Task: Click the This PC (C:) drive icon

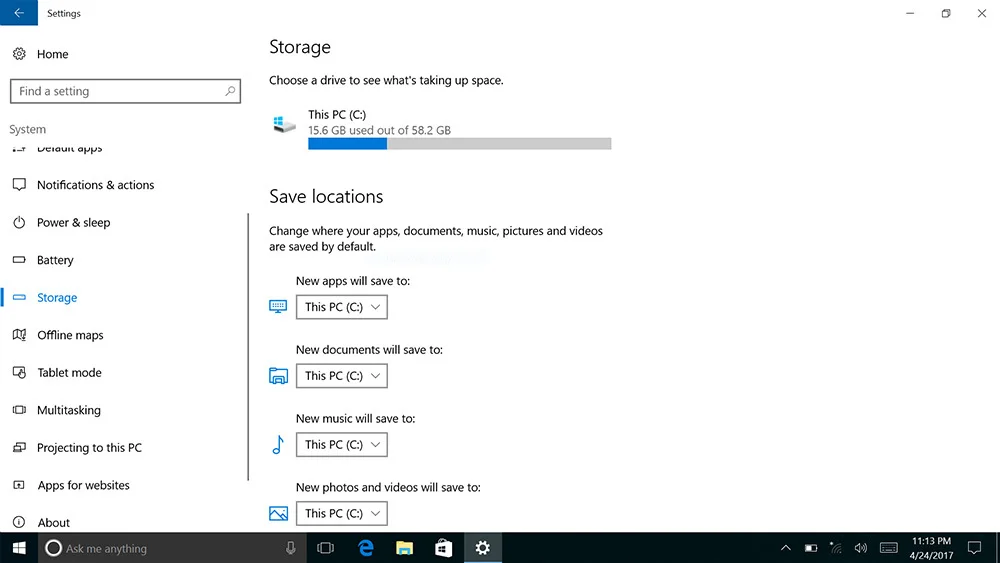Action: [284, 124]
